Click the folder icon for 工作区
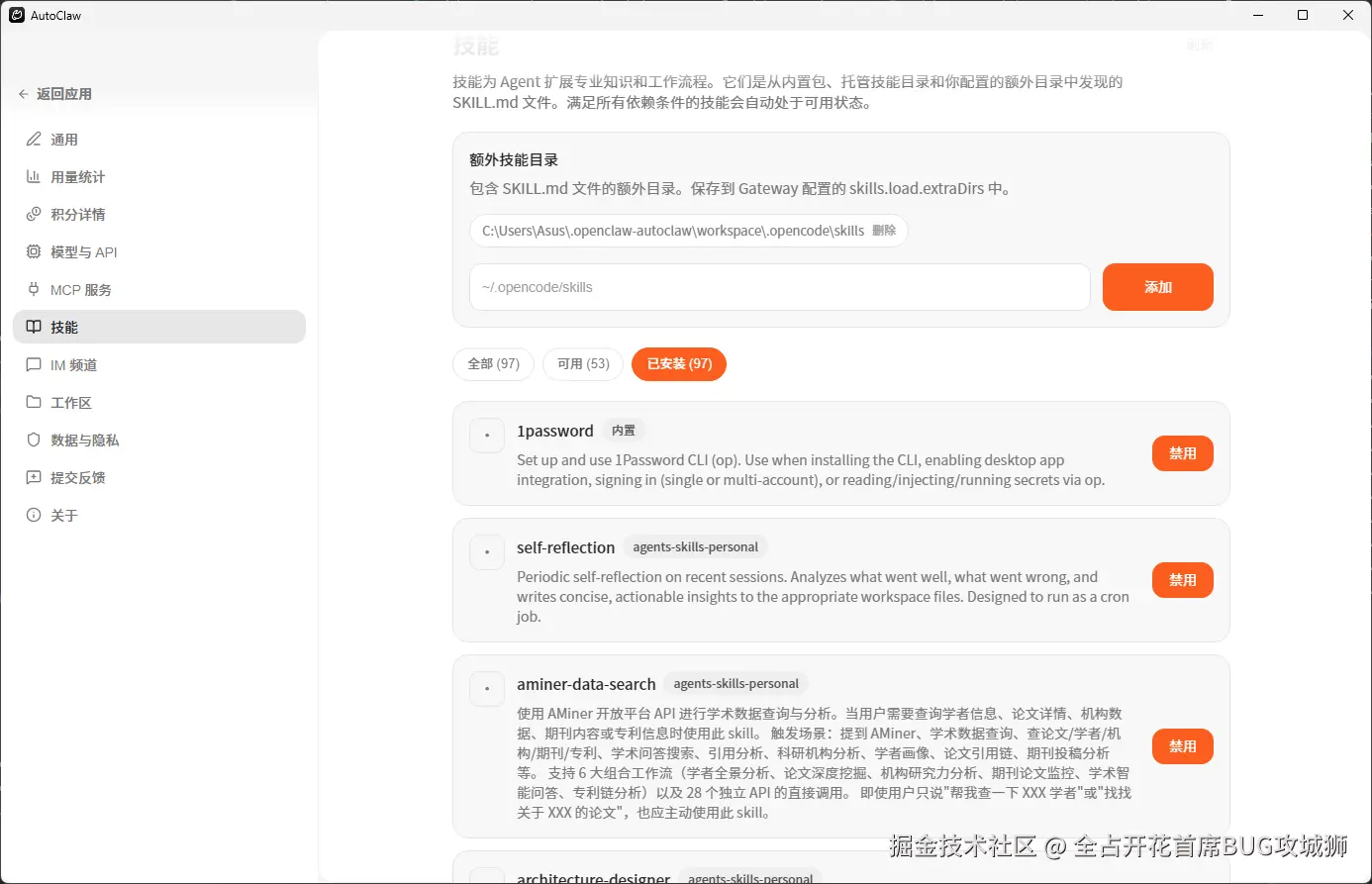The width and height of the screenshot is (1372, 884). pyautogui.click(x=34, y=403)
